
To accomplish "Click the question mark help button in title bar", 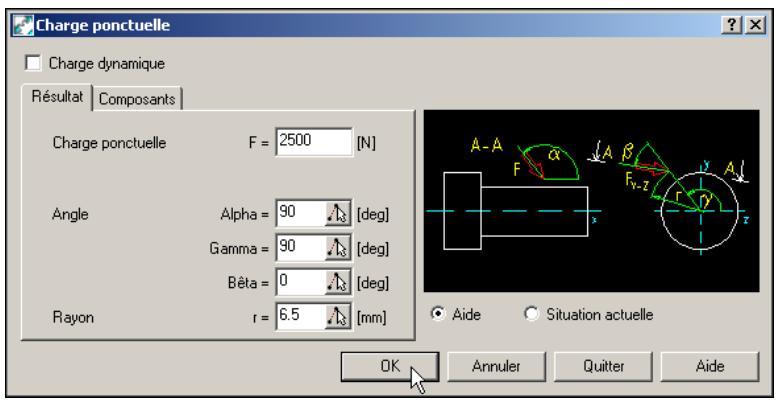I will pyautogui.click(x=732, y=25).
